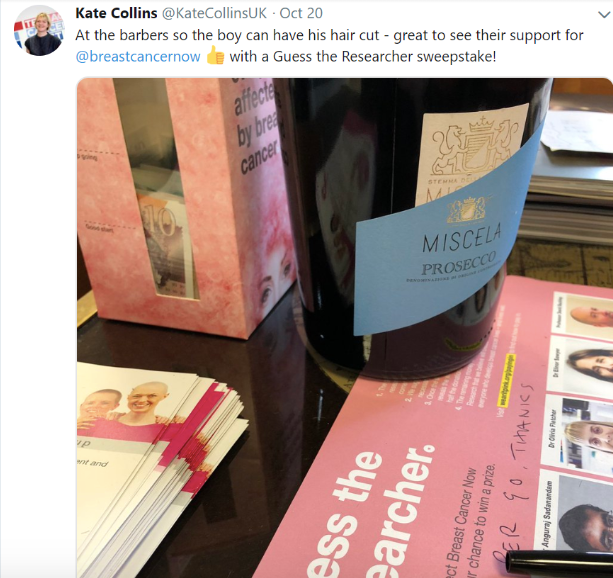Follow the @breastcancernow mention link
The width and height of the screenshot is (613, 578).
point(138,56)
